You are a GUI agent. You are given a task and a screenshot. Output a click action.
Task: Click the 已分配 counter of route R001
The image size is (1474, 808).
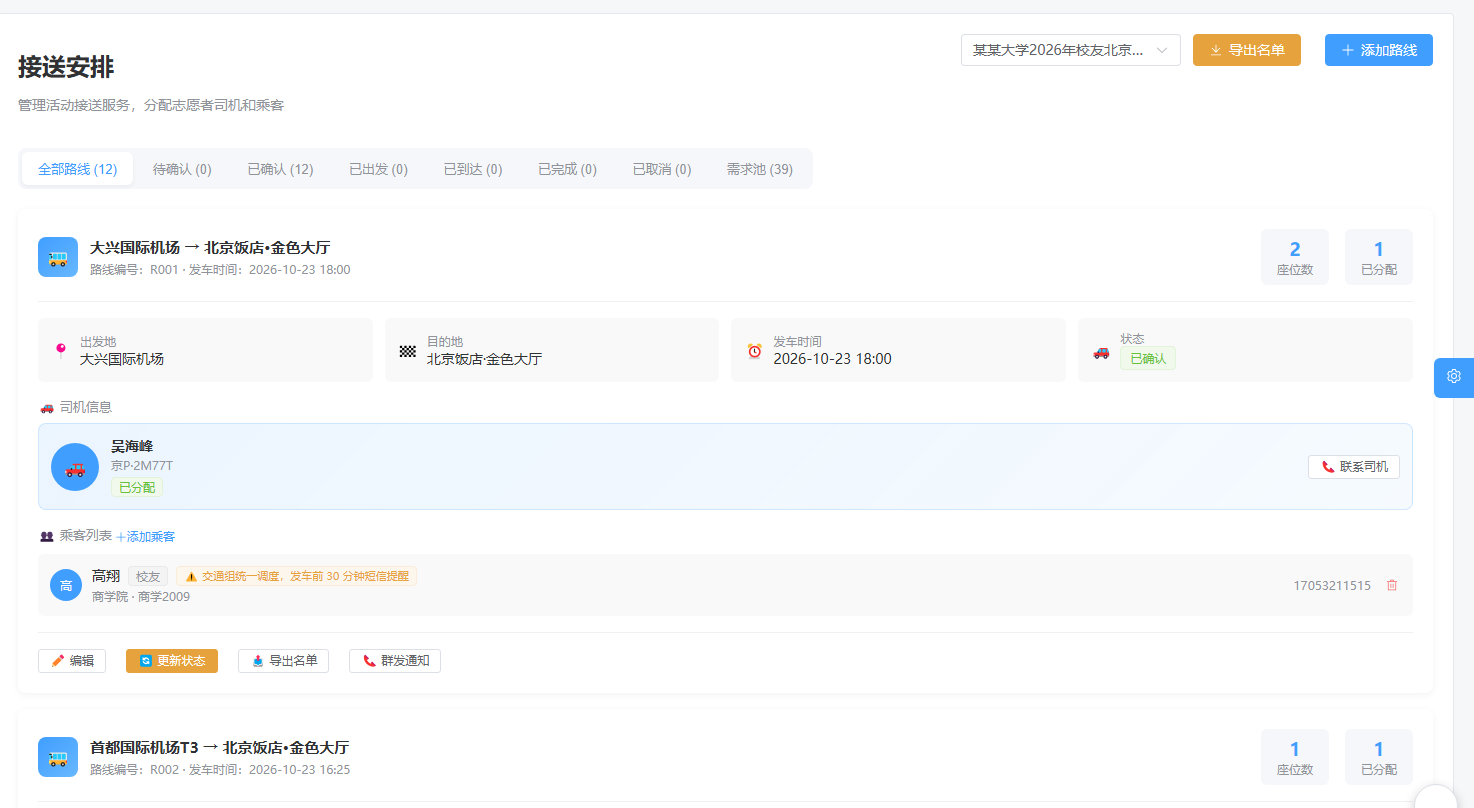[x=1379, y=257]
